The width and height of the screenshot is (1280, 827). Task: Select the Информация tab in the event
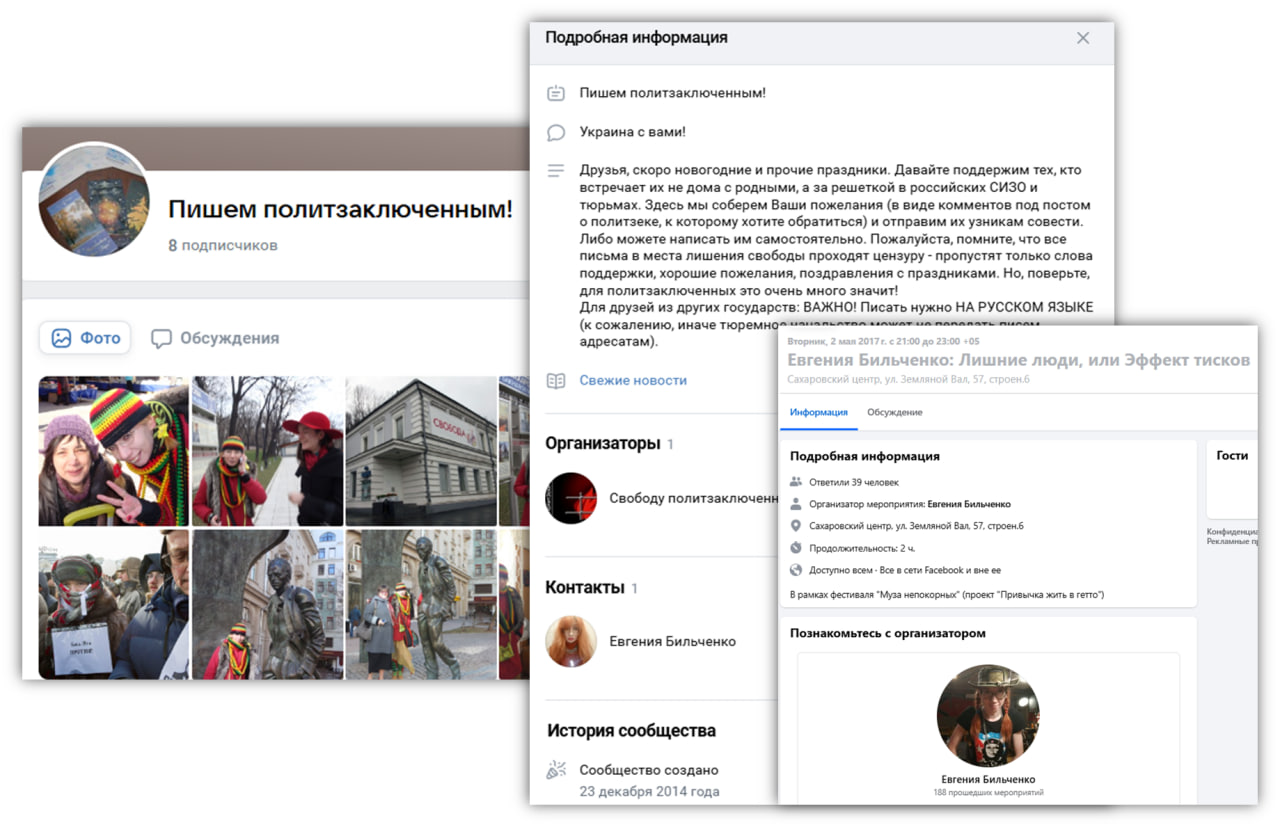pyautogui.click(x=818, y=412)
